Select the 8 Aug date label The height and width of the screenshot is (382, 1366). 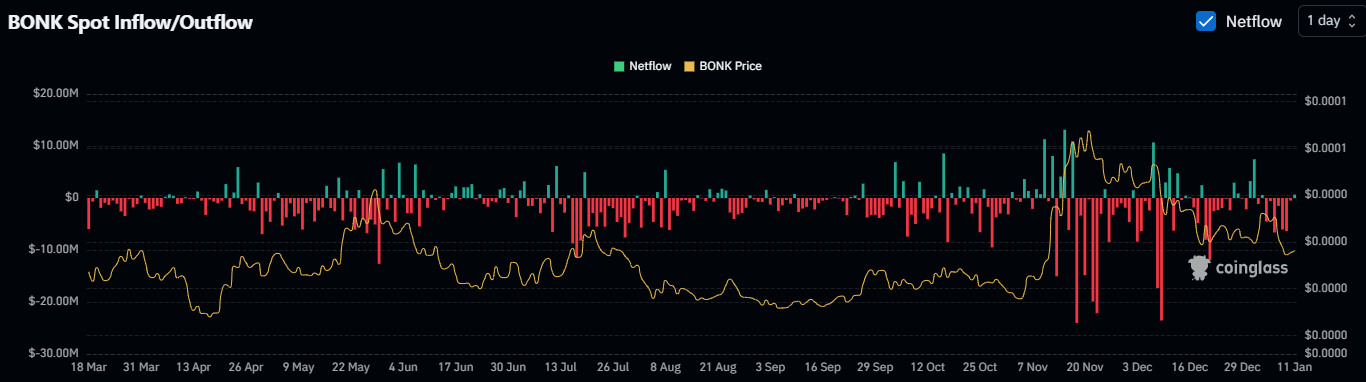pyautogui.click(x=665, y=367)
